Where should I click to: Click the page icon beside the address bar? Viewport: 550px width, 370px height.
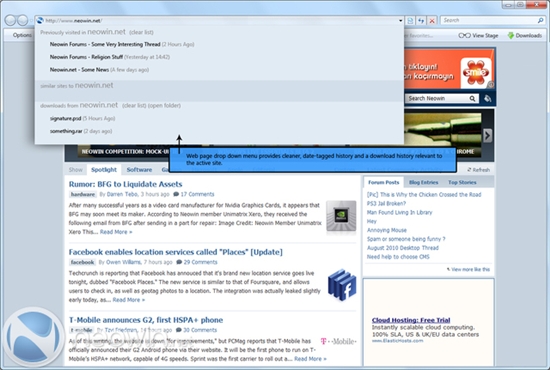tap(410, 21)
